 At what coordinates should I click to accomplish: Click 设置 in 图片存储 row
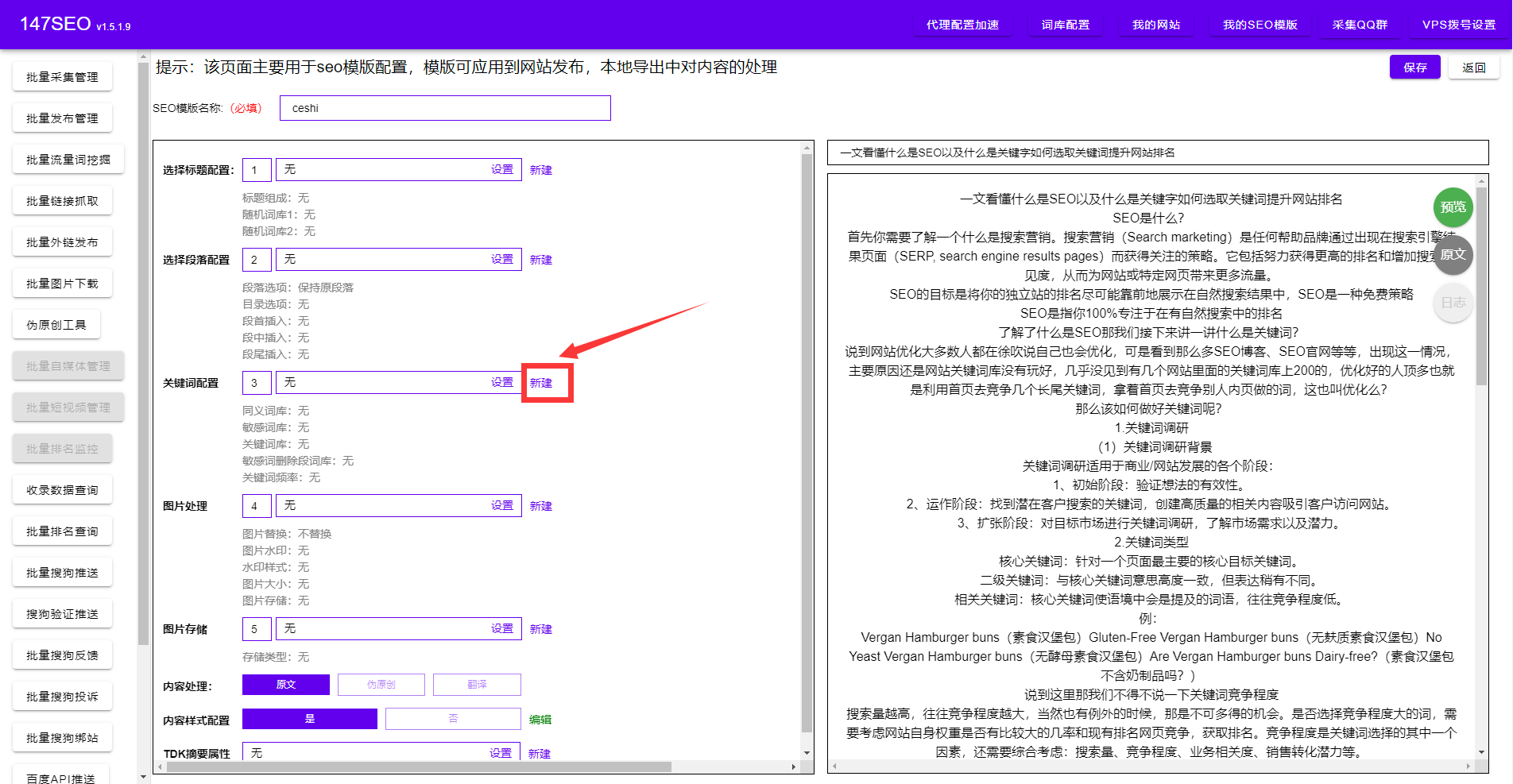click(501, 628)
